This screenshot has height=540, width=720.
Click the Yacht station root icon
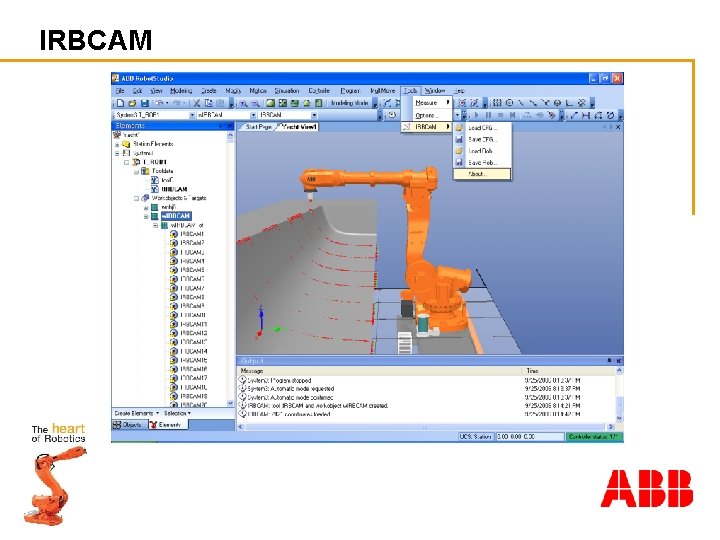[117, 135]
